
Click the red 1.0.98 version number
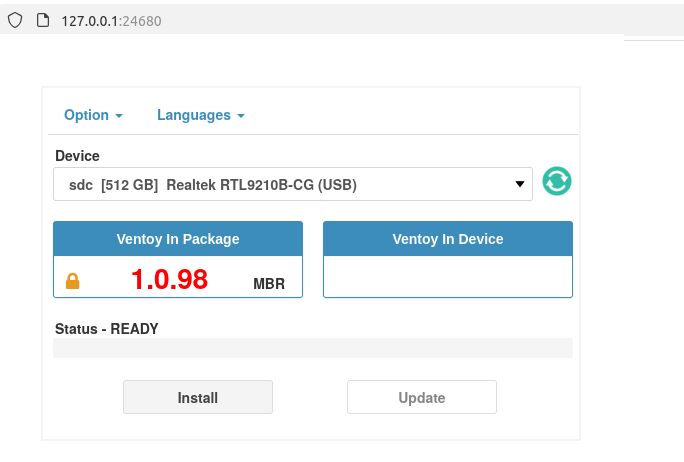169,280
